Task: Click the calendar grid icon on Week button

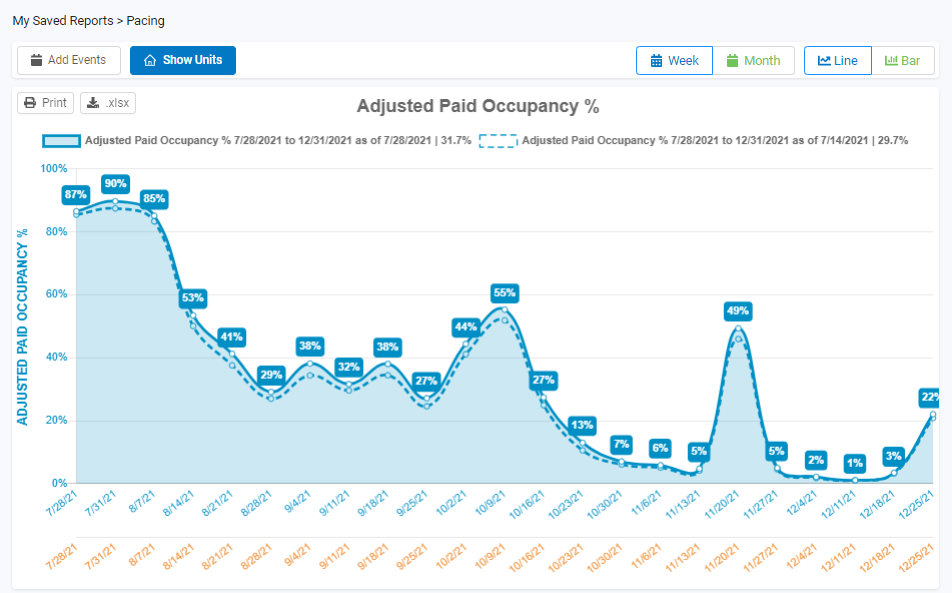Action: pyautogui.click(x=657, y=60)
